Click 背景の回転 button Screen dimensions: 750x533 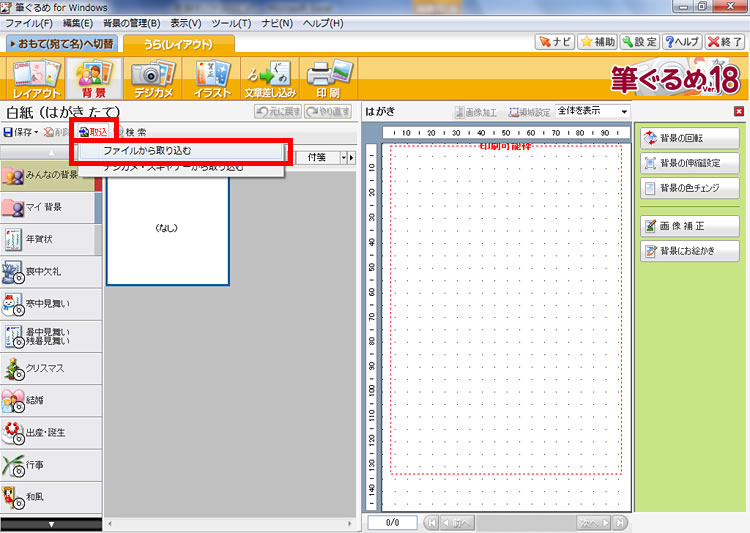(690, 138)
